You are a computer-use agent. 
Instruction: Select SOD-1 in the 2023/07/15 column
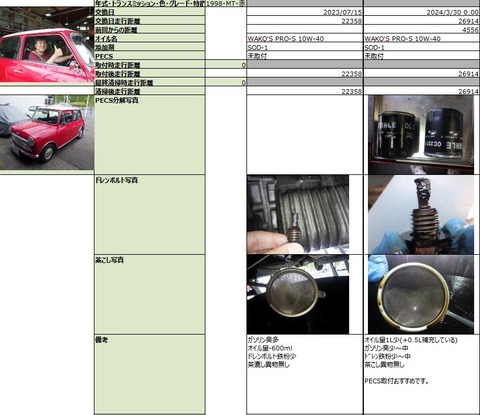[305, 47]
